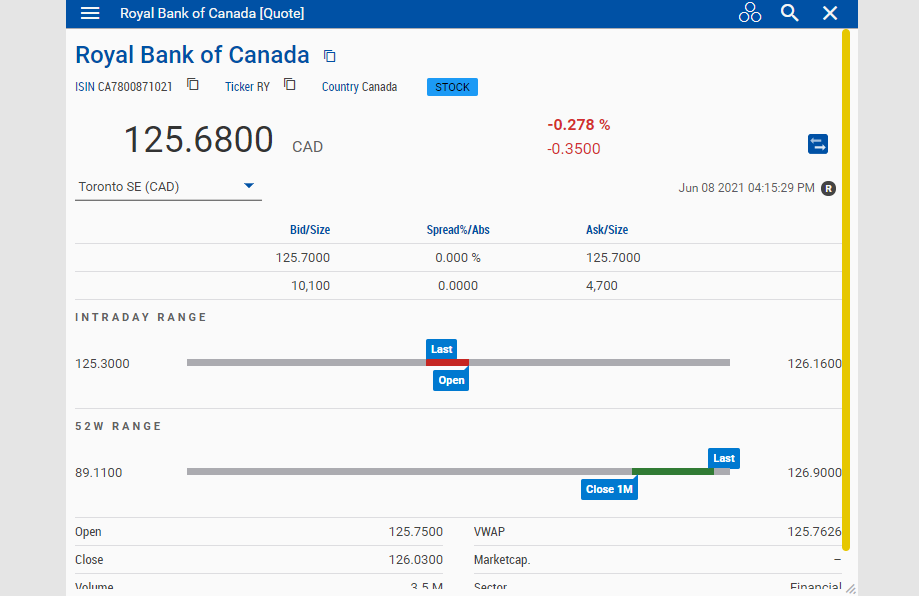The width and height of the screenshot is (919, 596).
Task: Click the intraday high 126.1600
Action: [814, 364]
